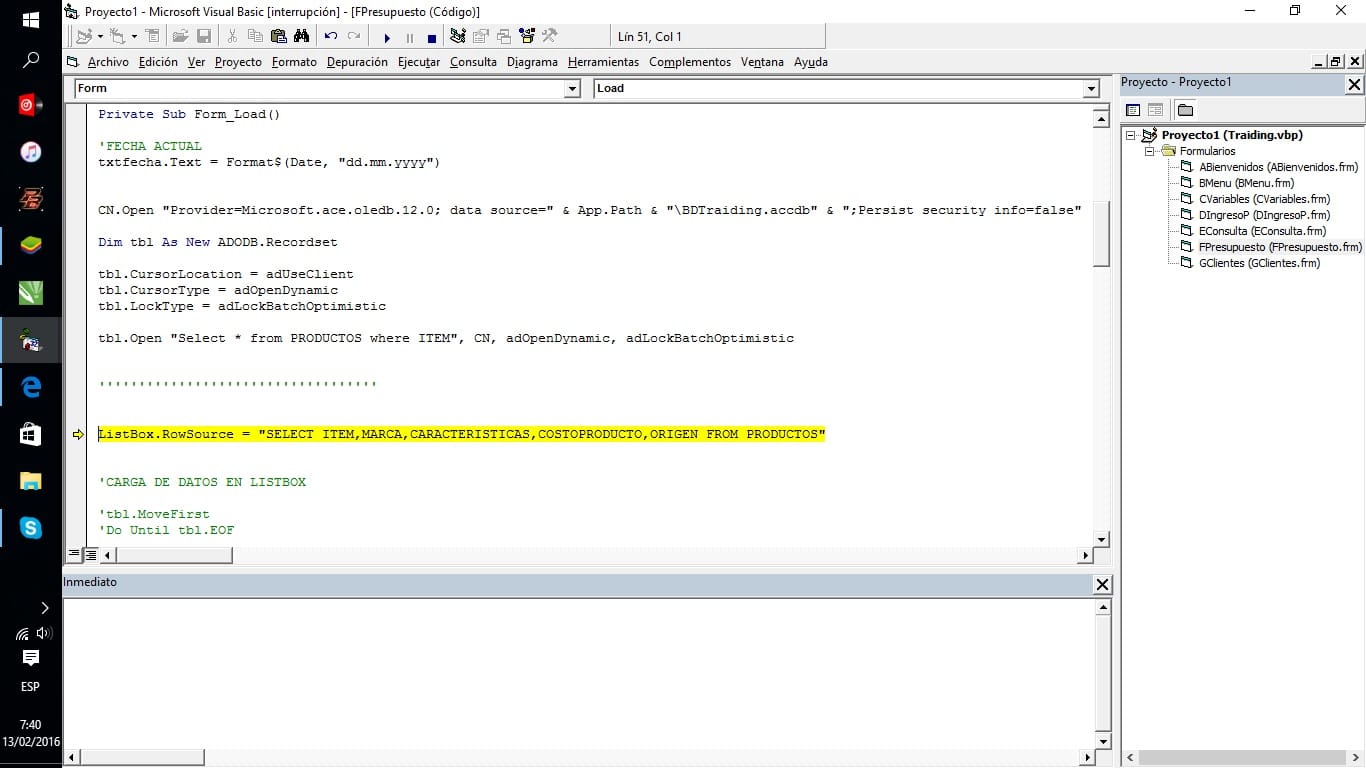The width and height of the screenshot is (1366, 768).
Task: Open the Form object dropdown
Action: [572, 89]
